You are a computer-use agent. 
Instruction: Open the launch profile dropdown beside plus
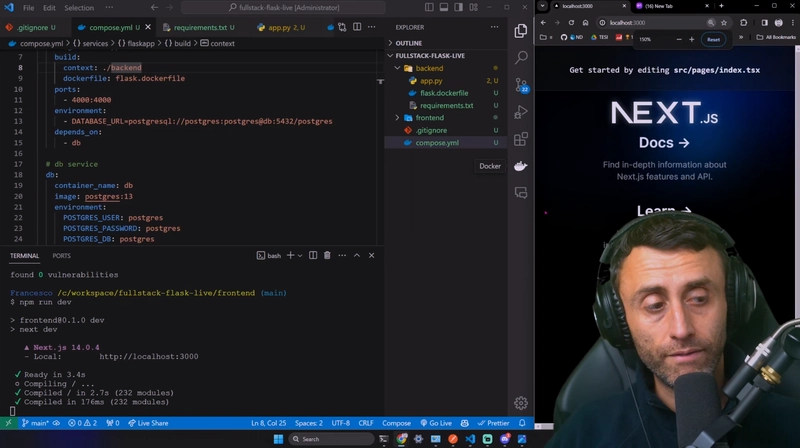pos(300,255)
